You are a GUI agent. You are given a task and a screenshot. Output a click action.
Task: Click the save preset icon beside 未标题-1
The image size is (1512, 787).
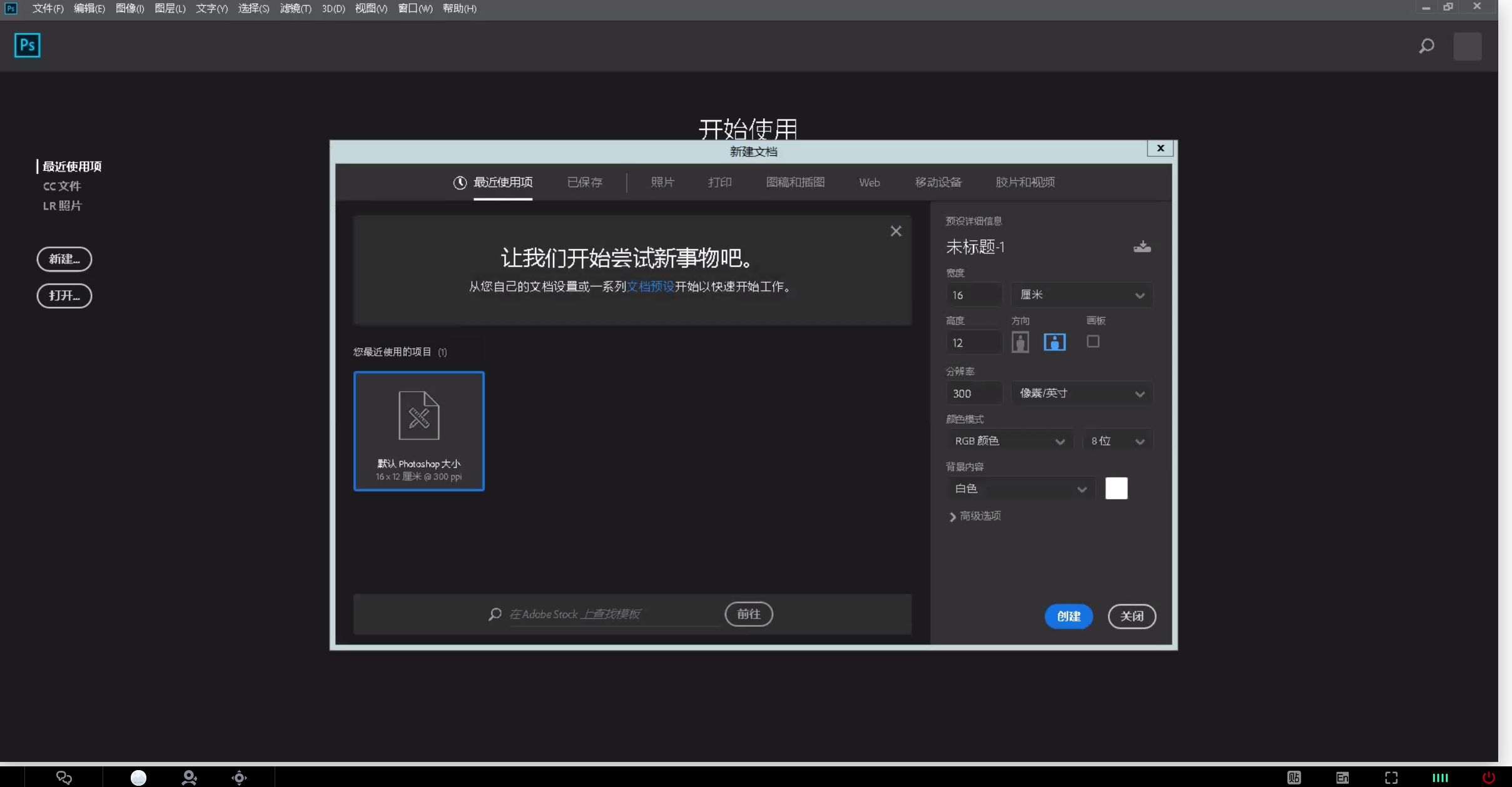[1142, 246]
